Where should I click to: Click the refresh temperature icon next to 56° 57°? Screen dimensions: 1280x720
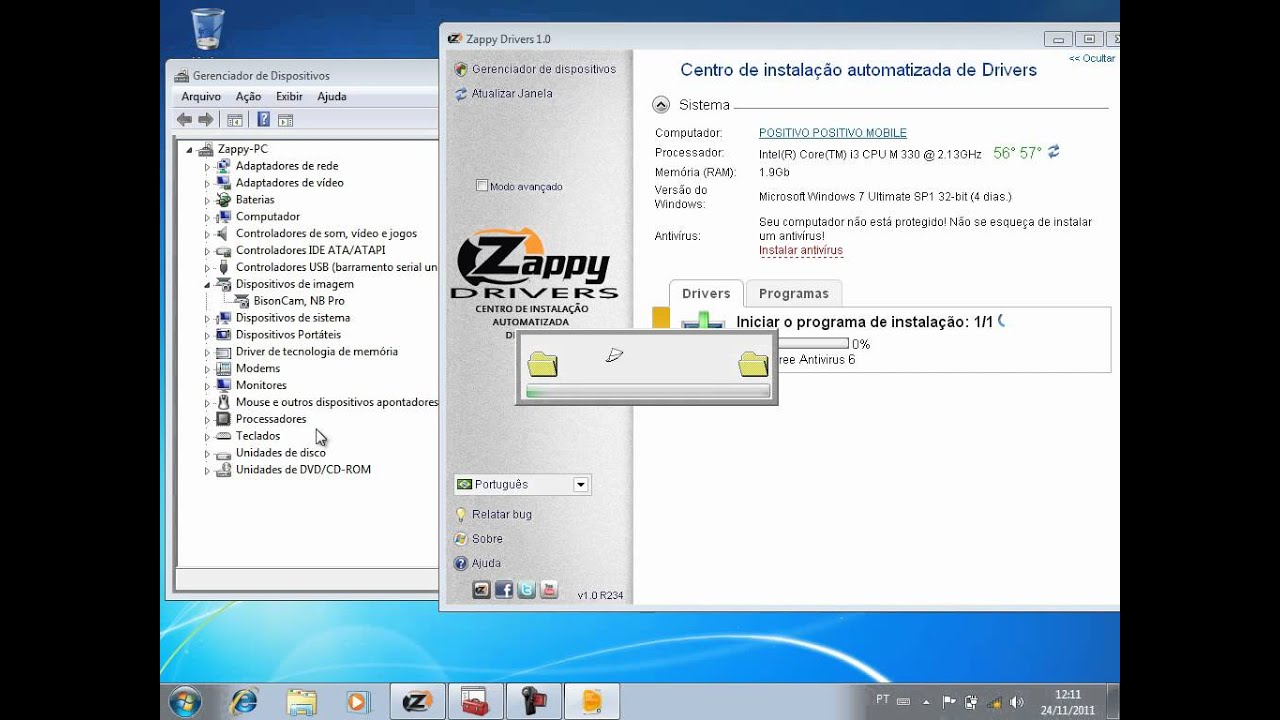point(1053,152)
